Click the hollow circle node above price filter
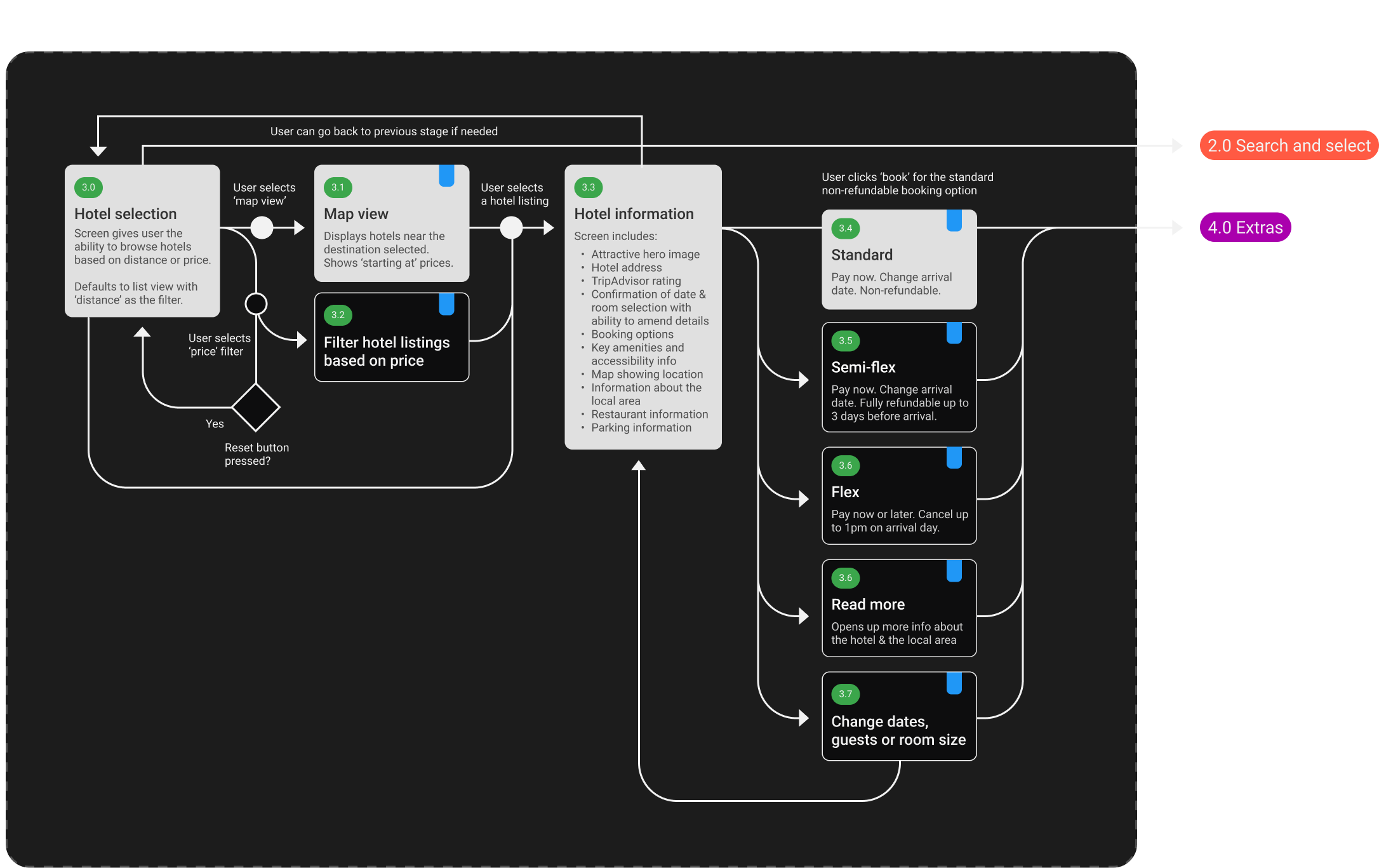The image size is (1379, 868). [x=256, y=304]
